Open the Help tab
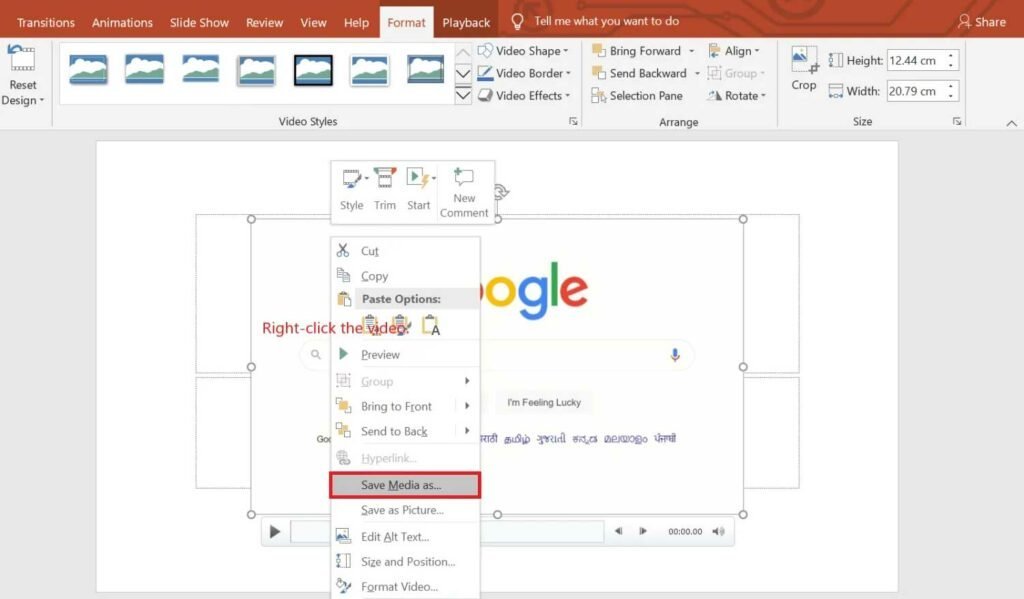 coord(357,22)
